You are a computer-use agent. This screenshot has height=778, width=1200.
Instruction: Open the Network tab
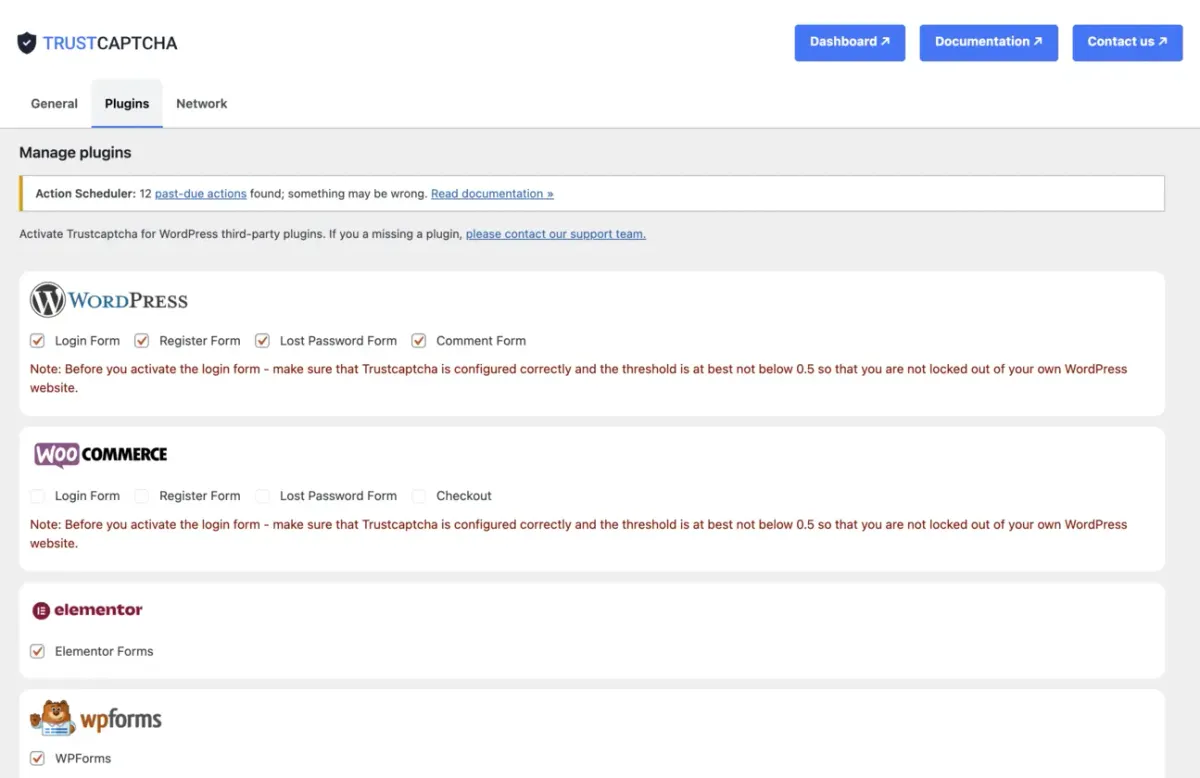click(x=202, y=103)
